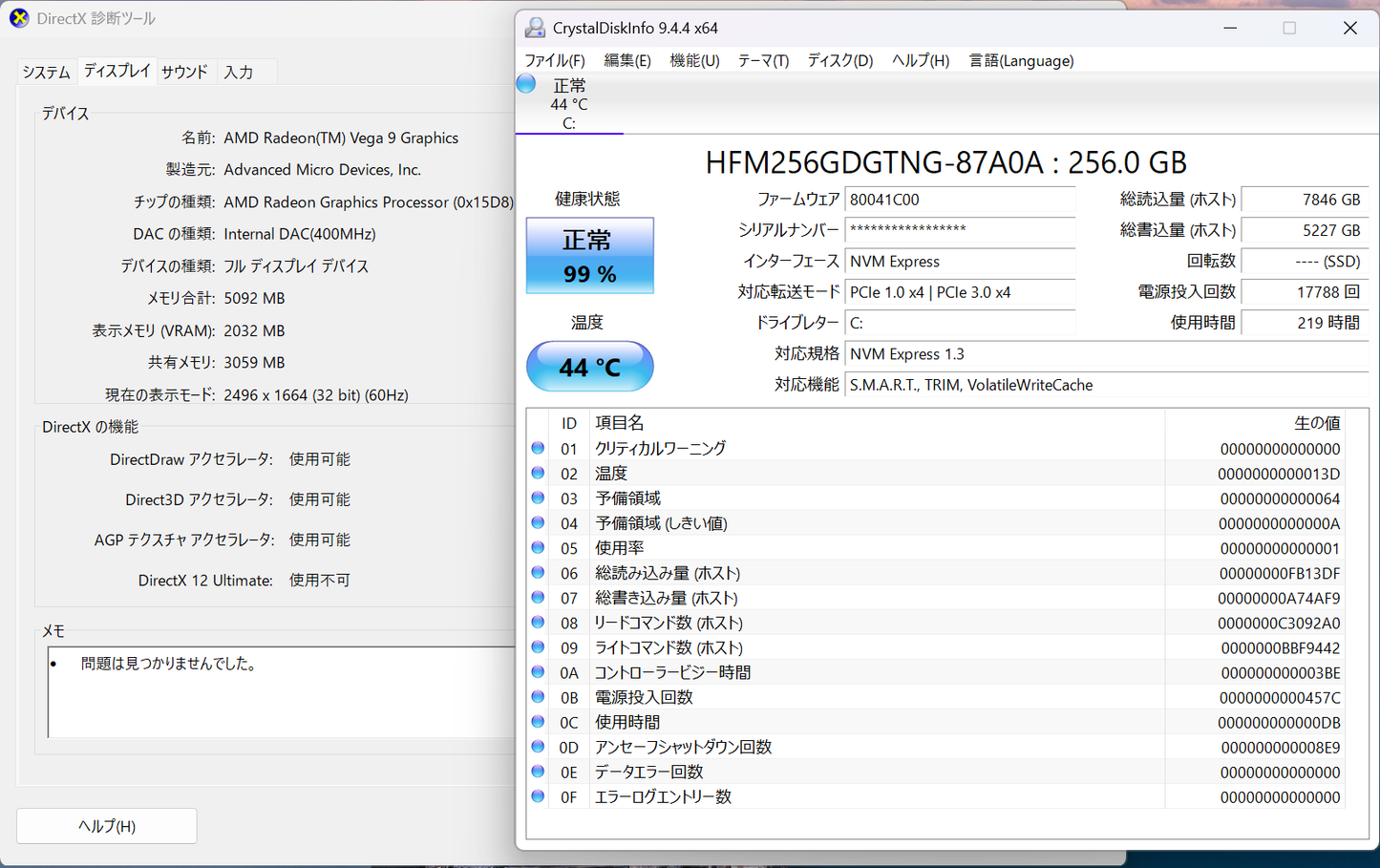This screenshot has height=868, width=1380.
Task: Click the status dot for データエラー回数 row
Action: pos(538,771)
